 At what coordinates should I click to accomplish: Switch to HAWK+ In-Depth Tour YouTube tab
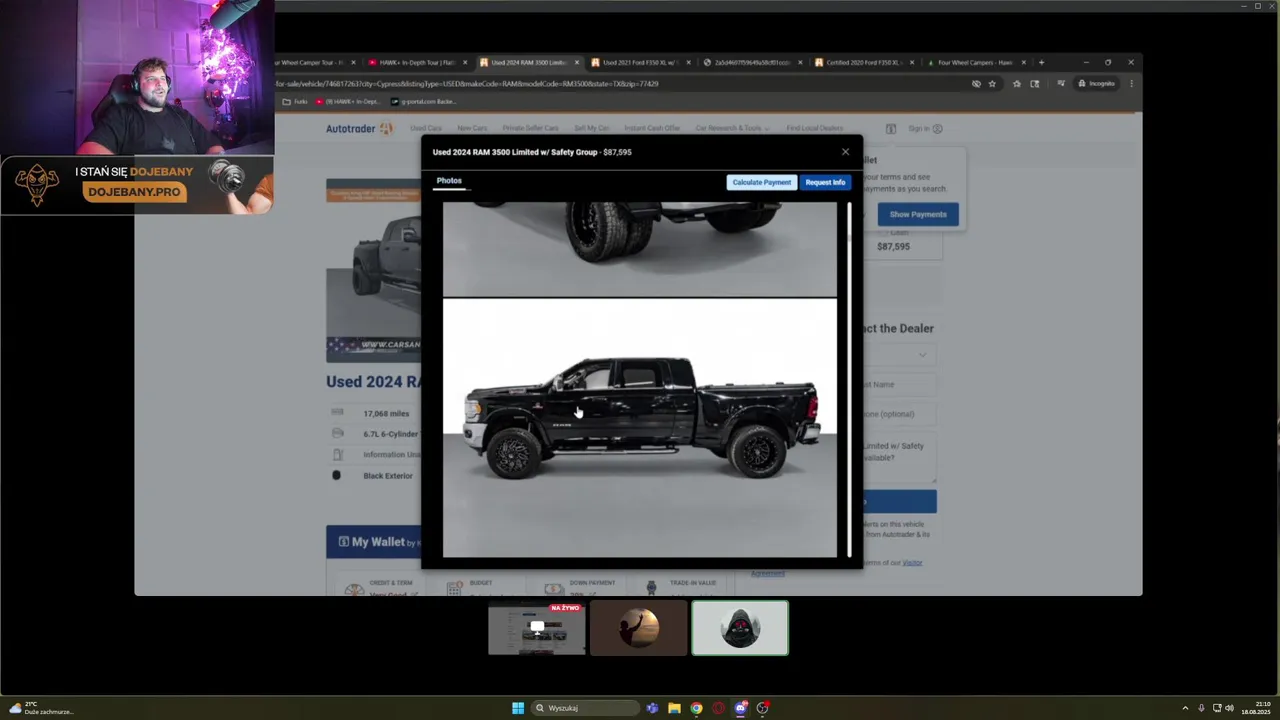pos(417,62)
